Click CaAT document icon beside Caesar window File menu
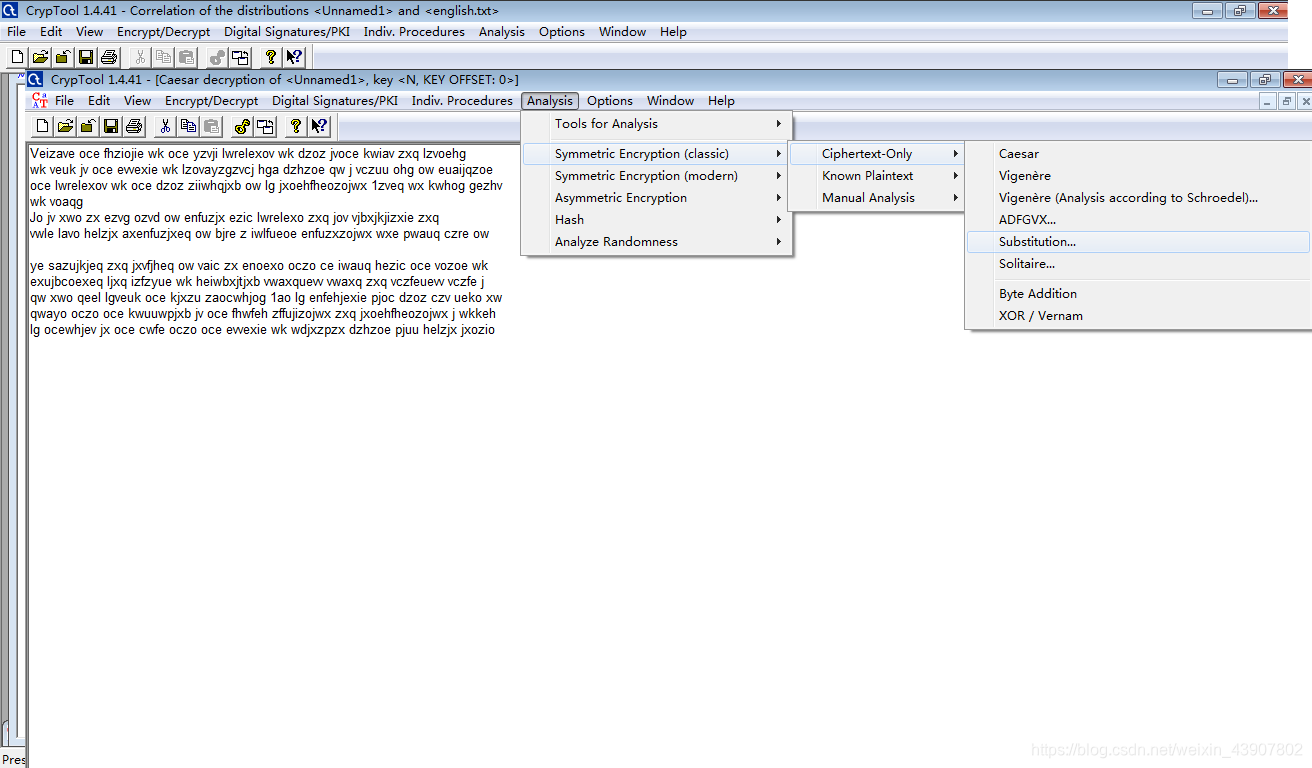 pyautogui.click(x=40, y=100)
